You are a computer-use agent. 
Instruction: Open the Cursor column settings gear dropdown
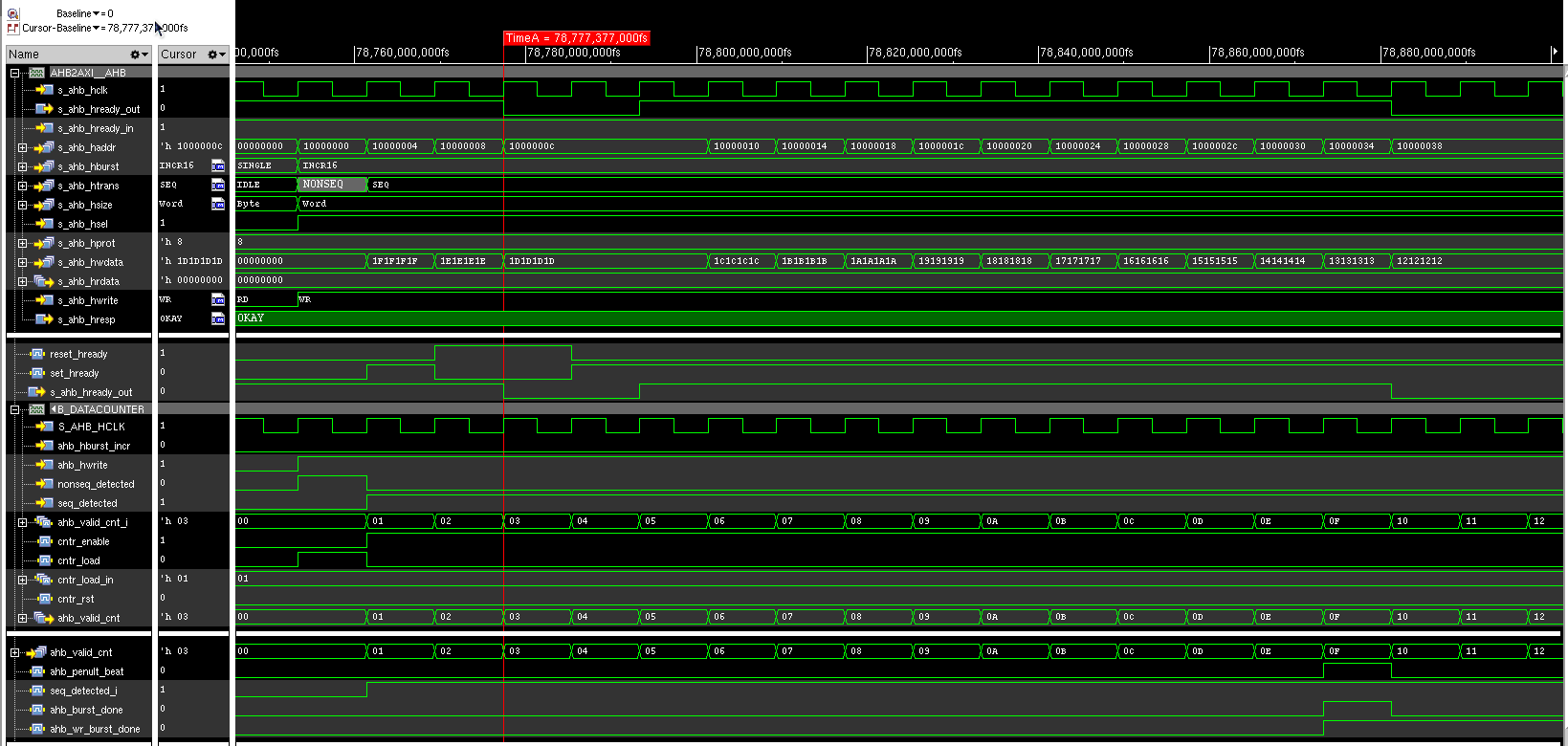[216, 55]
